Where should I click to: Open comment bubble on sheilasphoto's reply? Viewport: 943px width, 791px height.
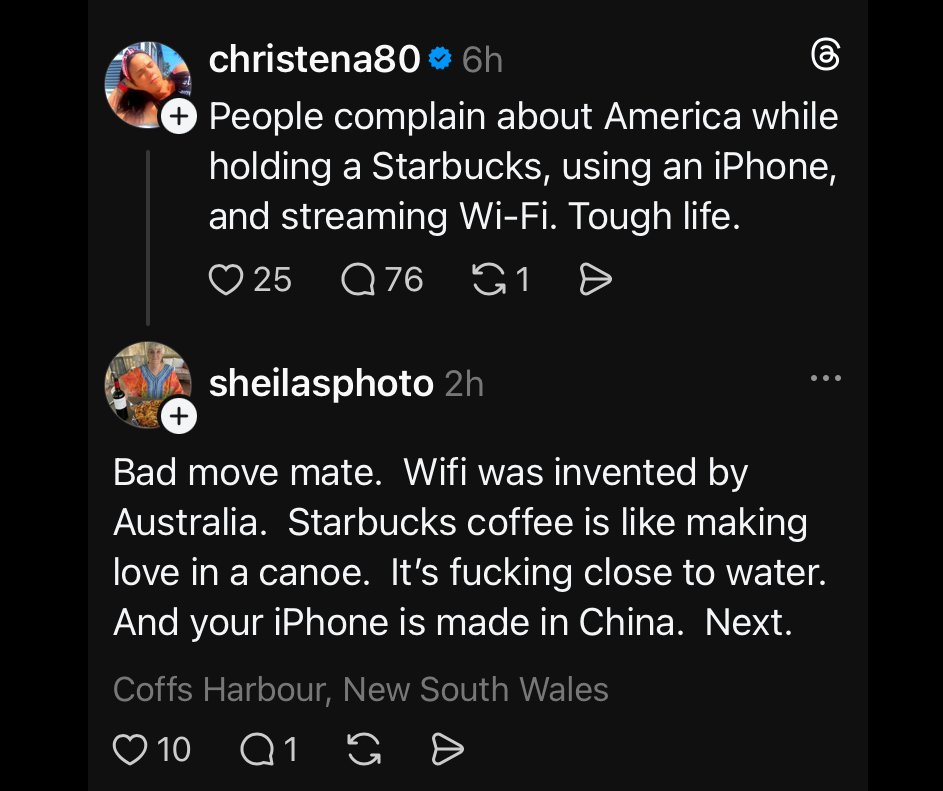pyautogui.click(x=258, y=749)
